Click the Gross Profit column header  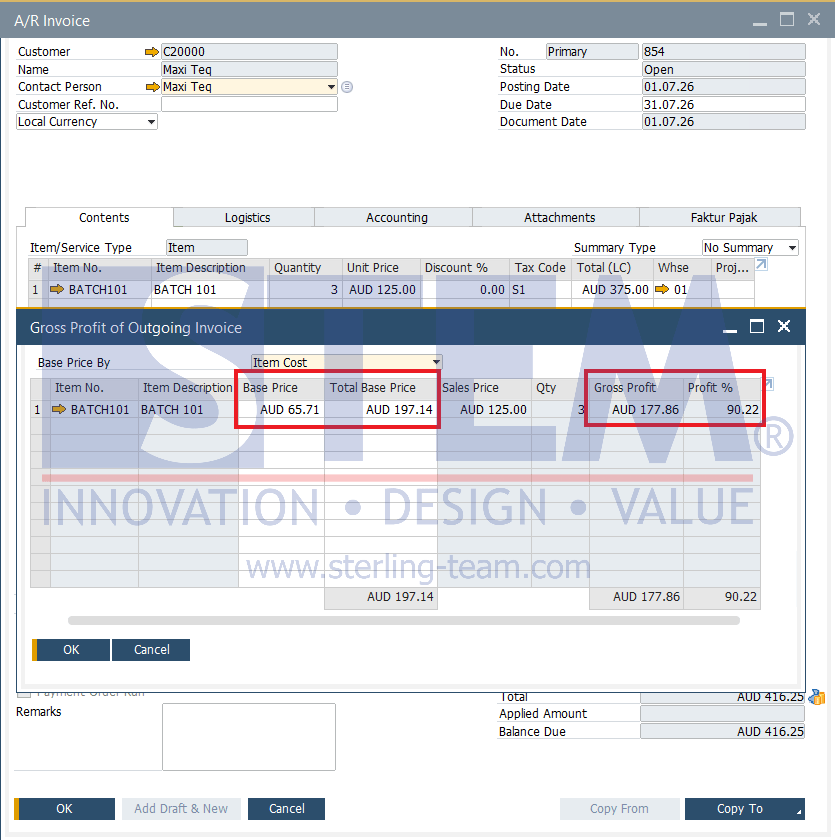pos(636,388)
